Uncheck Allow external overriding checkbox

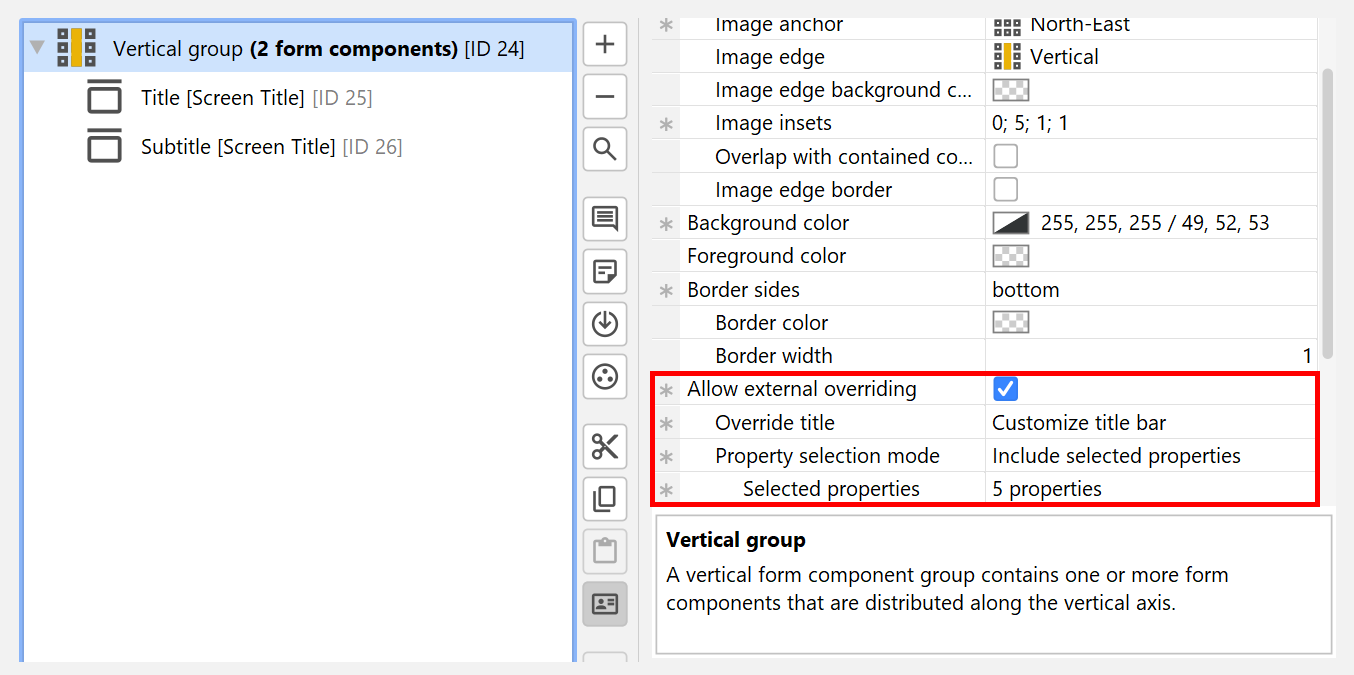(x=1006, y=389)
